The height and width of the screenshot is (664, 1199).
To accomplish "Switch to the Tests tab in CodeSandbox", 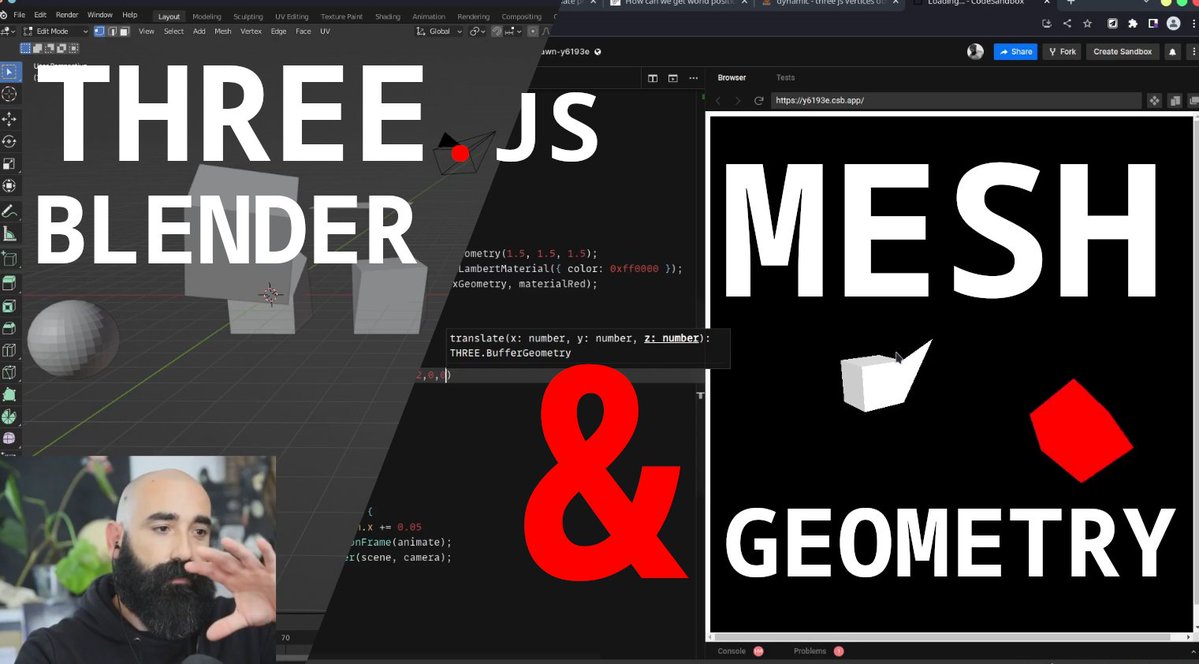I will (785, 77).
